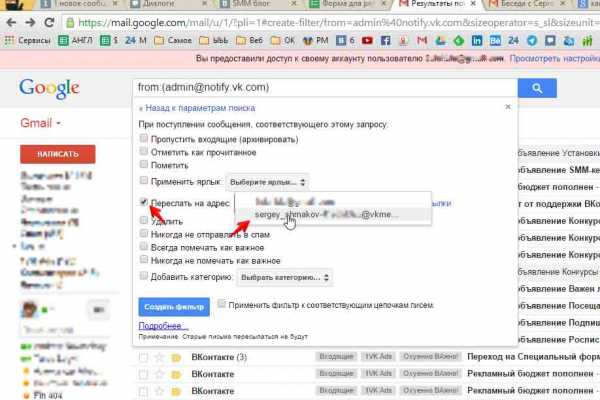
Task: Open the Google Drive bookmark icon
Action: [x=440, y=40]
